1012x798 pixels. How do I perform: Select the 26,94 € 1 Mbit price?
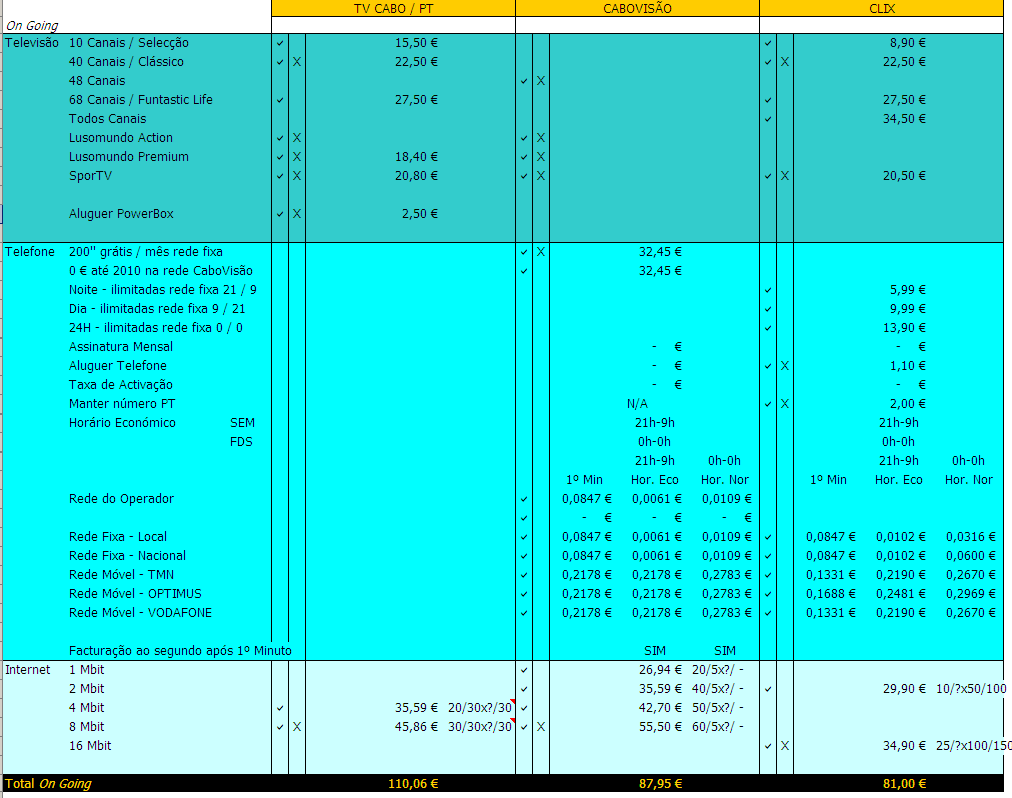click(660, 670)
